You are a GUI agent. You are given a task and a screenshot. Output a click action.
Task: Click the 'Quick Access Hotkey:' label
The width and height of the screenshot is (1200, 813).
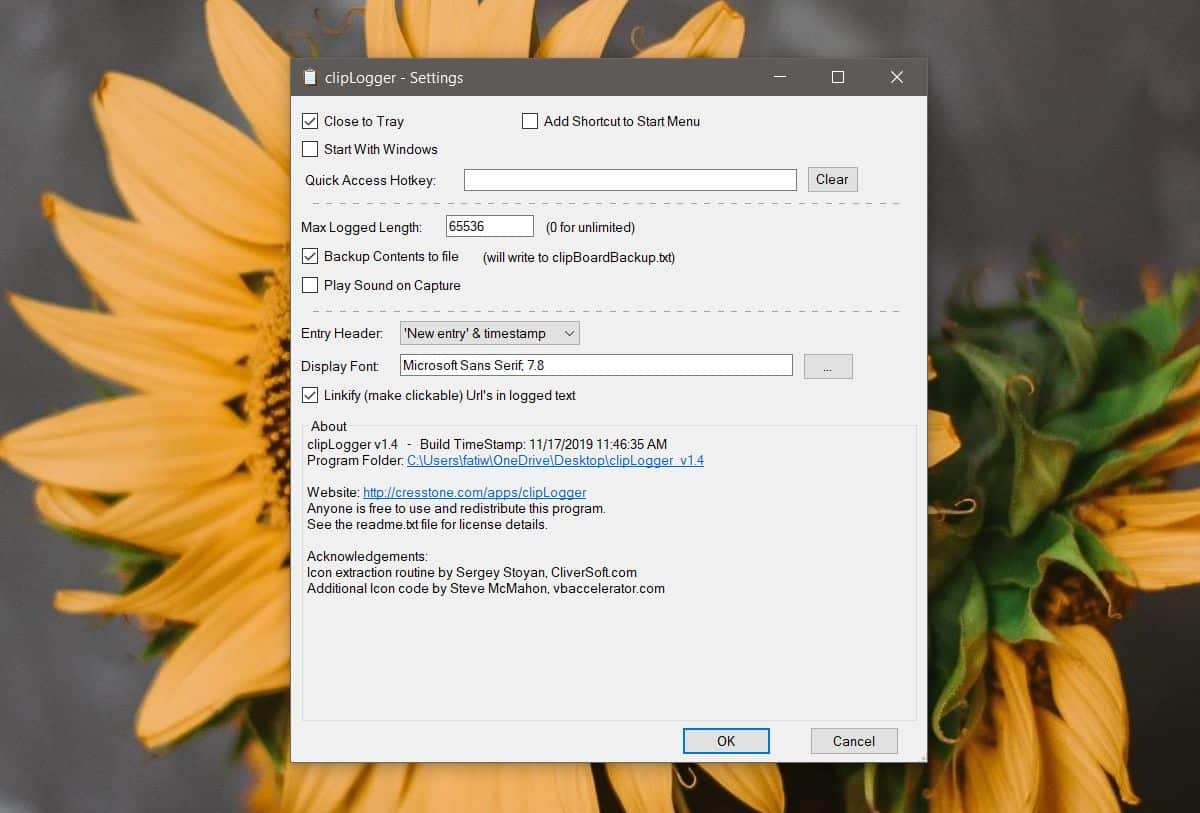tap(370, 181)
